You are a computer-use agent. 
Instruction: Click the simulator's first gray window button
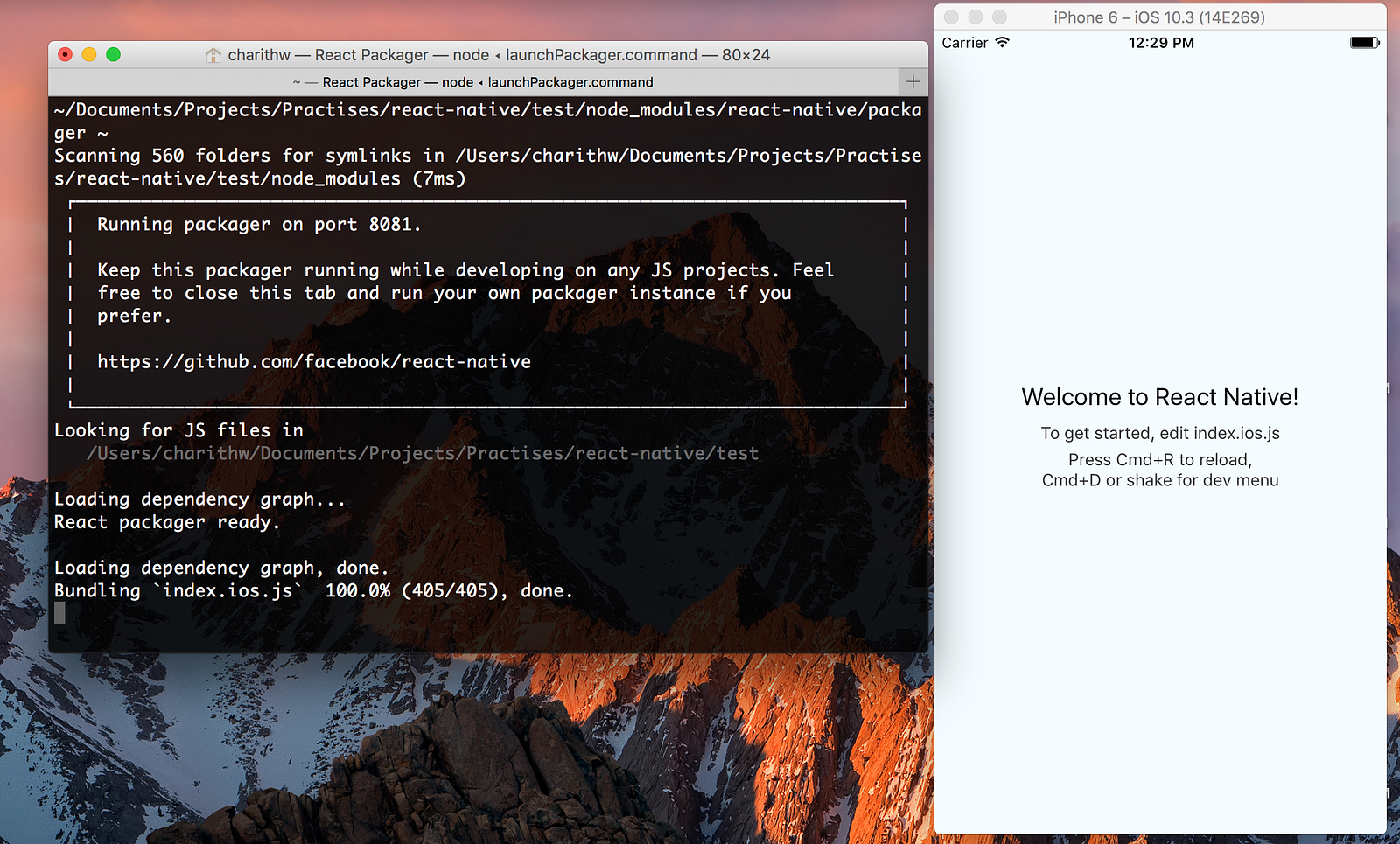[952, 17]
